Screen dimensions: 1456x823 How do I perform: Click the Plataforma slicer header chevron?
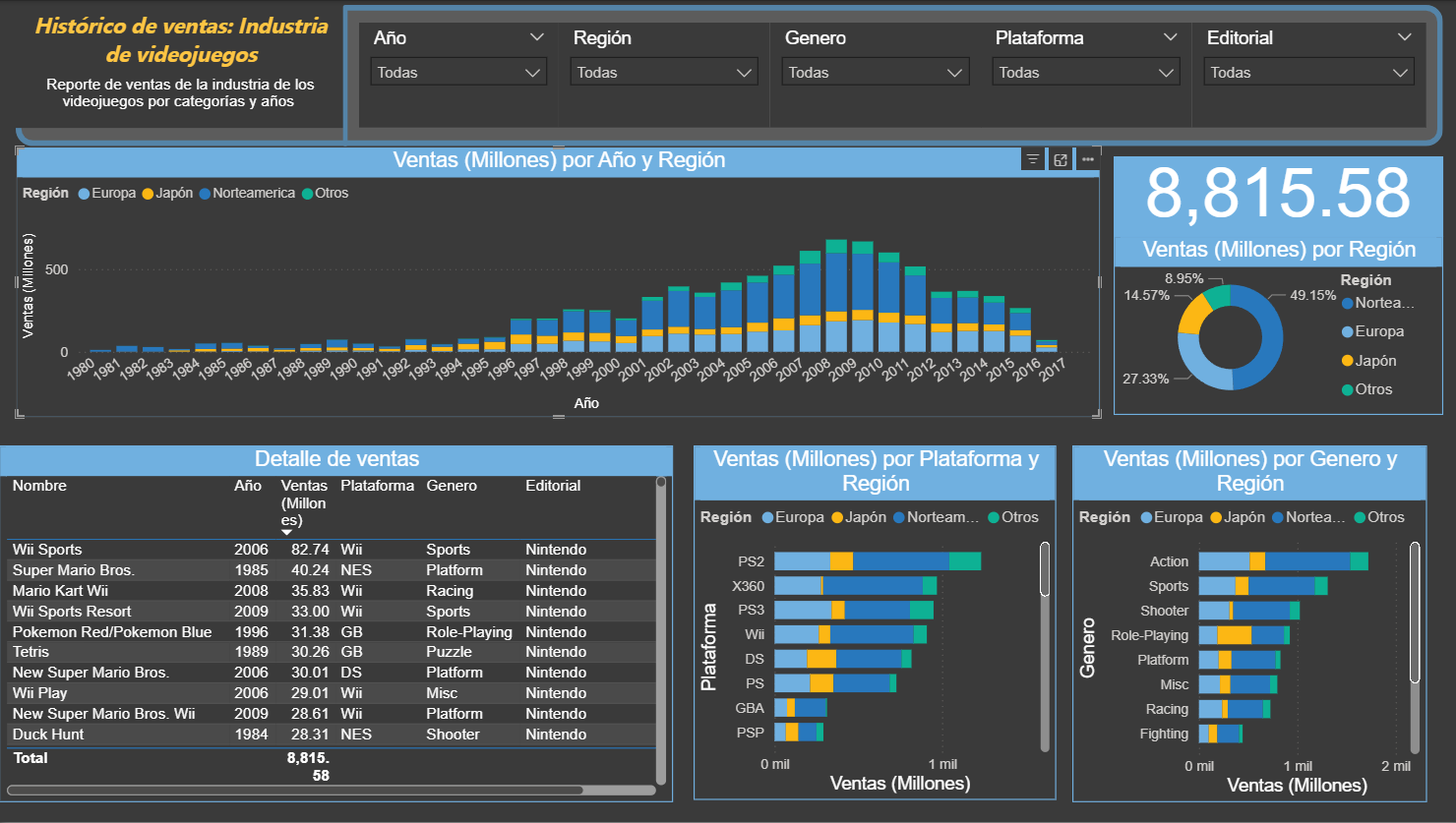pyautogui.click(x=1170, y=37)
